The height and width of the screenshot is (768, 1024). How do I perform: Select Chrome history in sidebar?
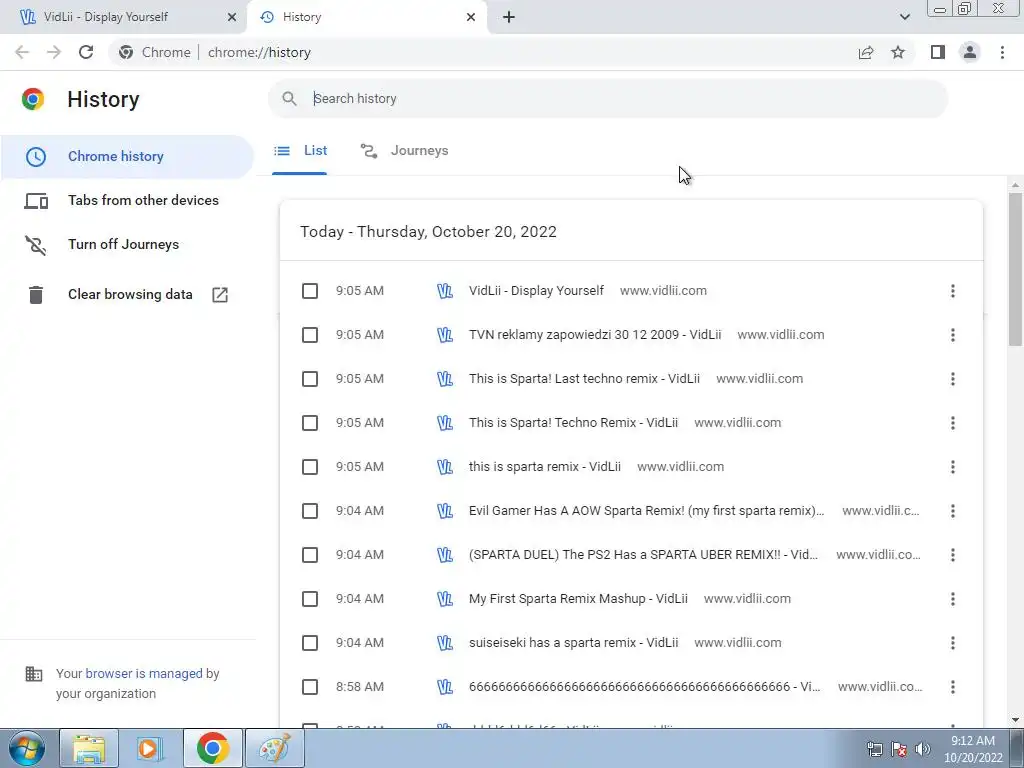coord(127,157)
